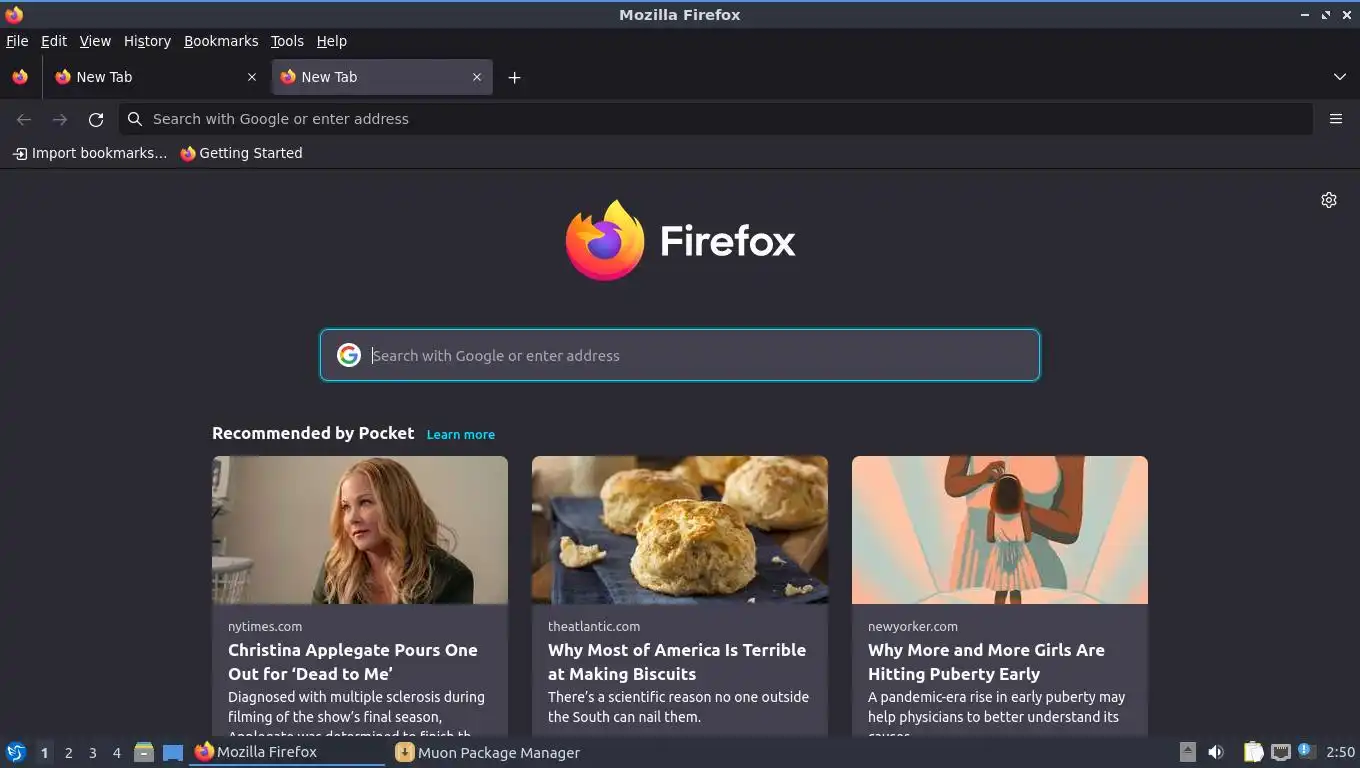Click the 'nytimes.com' source label
Screen dimensions: 1360x768
click(265, 626)
